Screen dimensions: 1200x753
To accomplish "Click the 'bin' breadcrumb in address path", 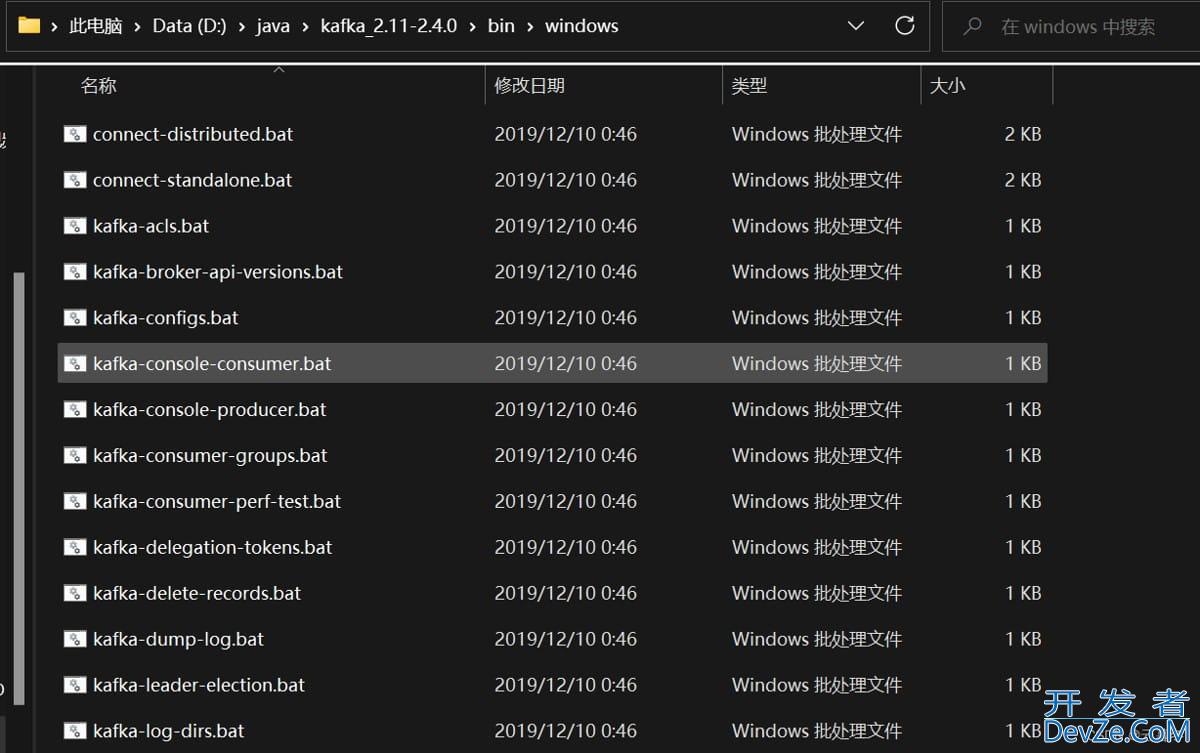I will 501,26.
